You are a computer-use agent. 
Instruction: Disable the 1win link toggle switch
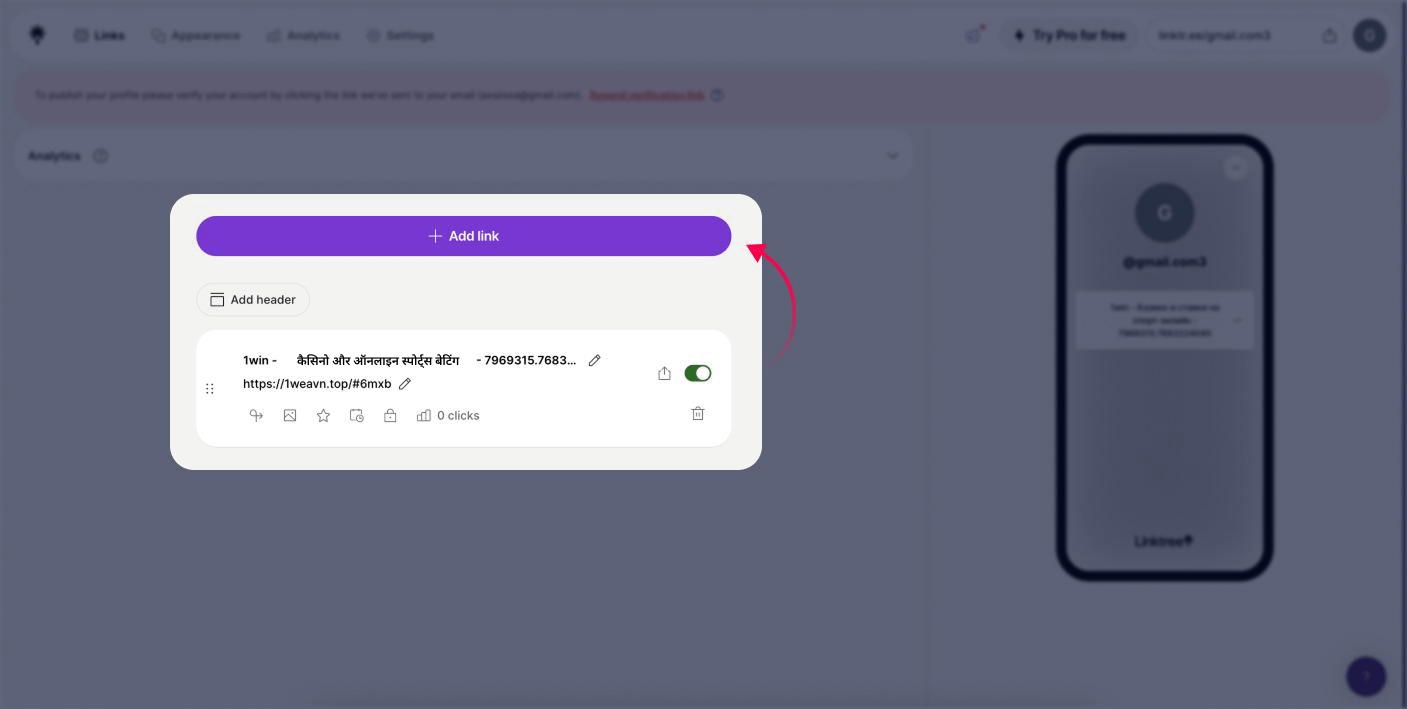(697, 373)
